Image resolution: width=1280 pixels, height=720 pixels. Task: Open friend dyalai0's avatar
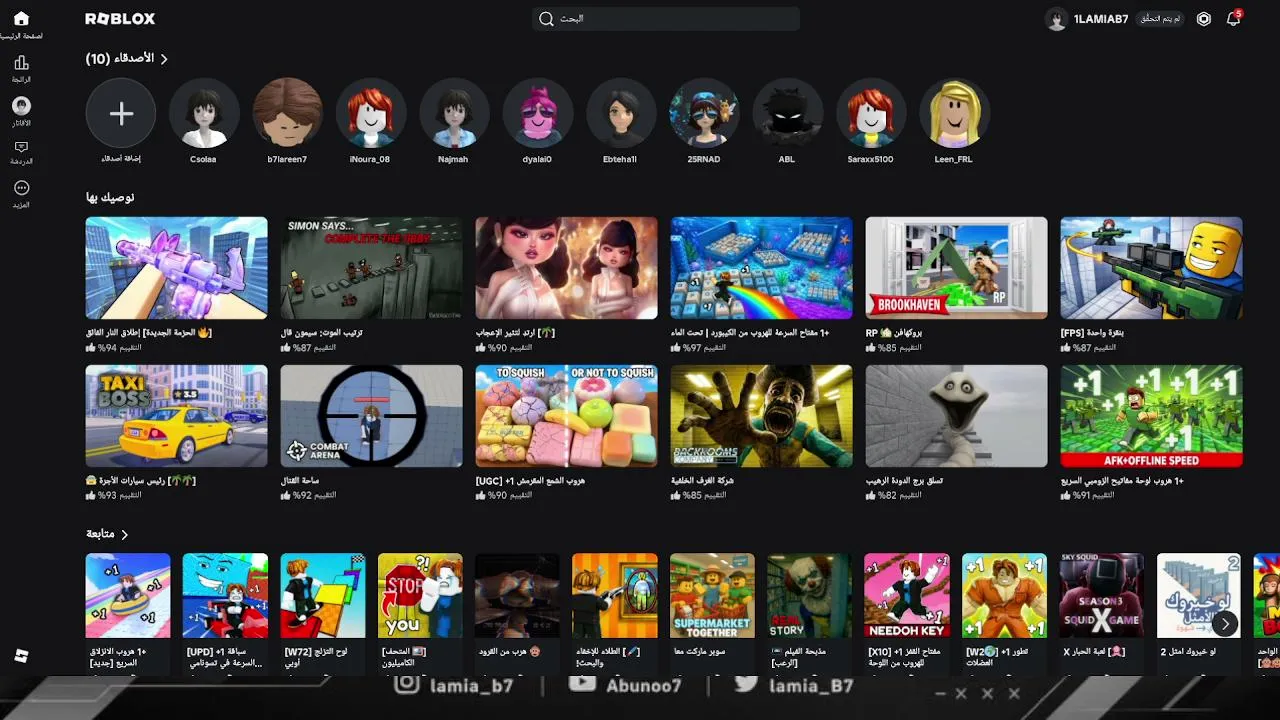pyautogui.click(x=537, y=114)
